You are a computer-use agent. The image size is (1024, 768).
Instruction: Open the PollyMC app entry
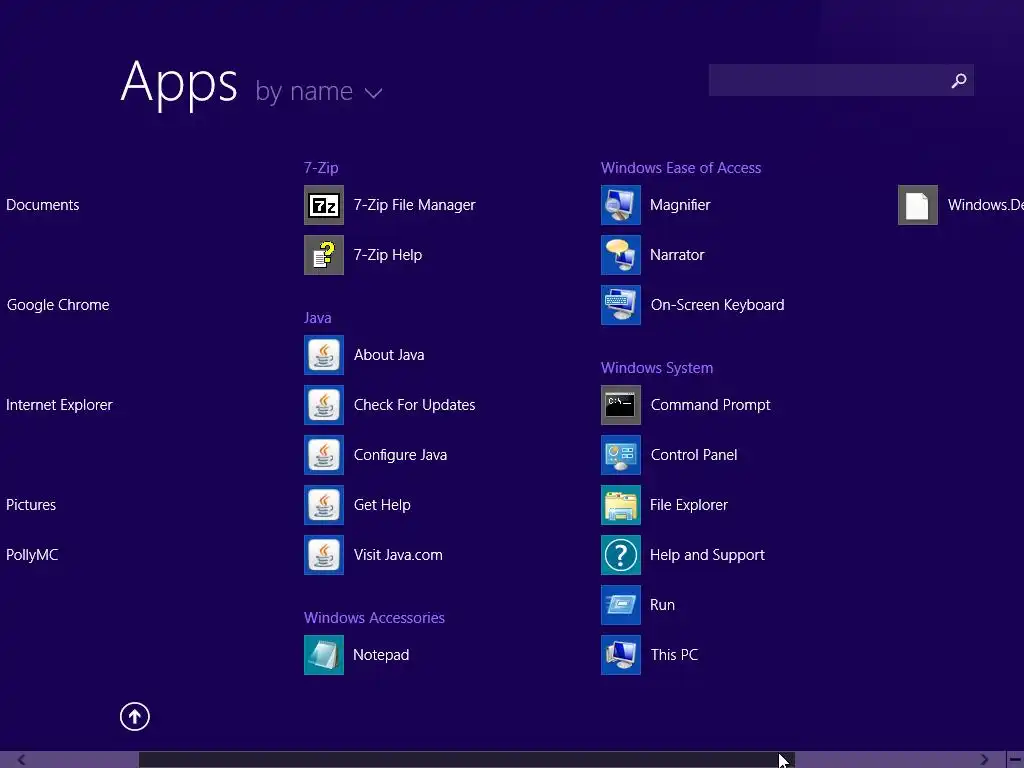(32, 554)
